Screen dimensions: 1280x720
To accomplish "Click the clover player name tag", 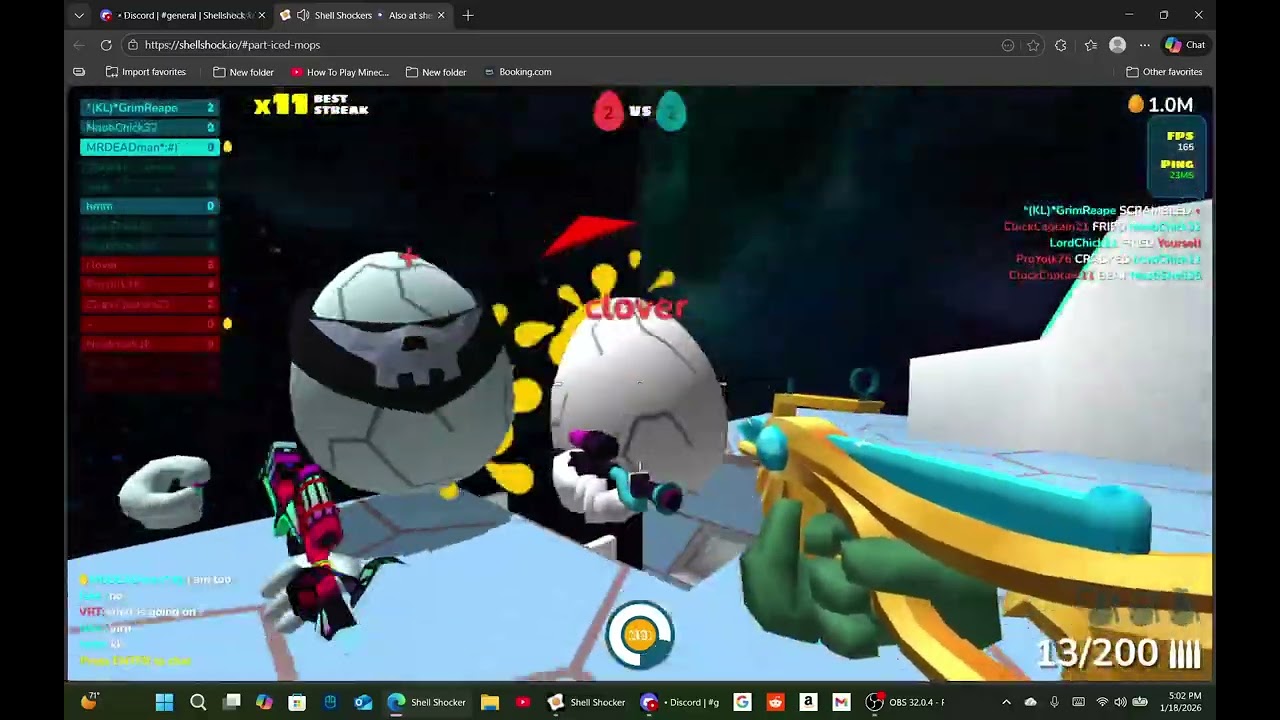I will click(x=635, y=308).
